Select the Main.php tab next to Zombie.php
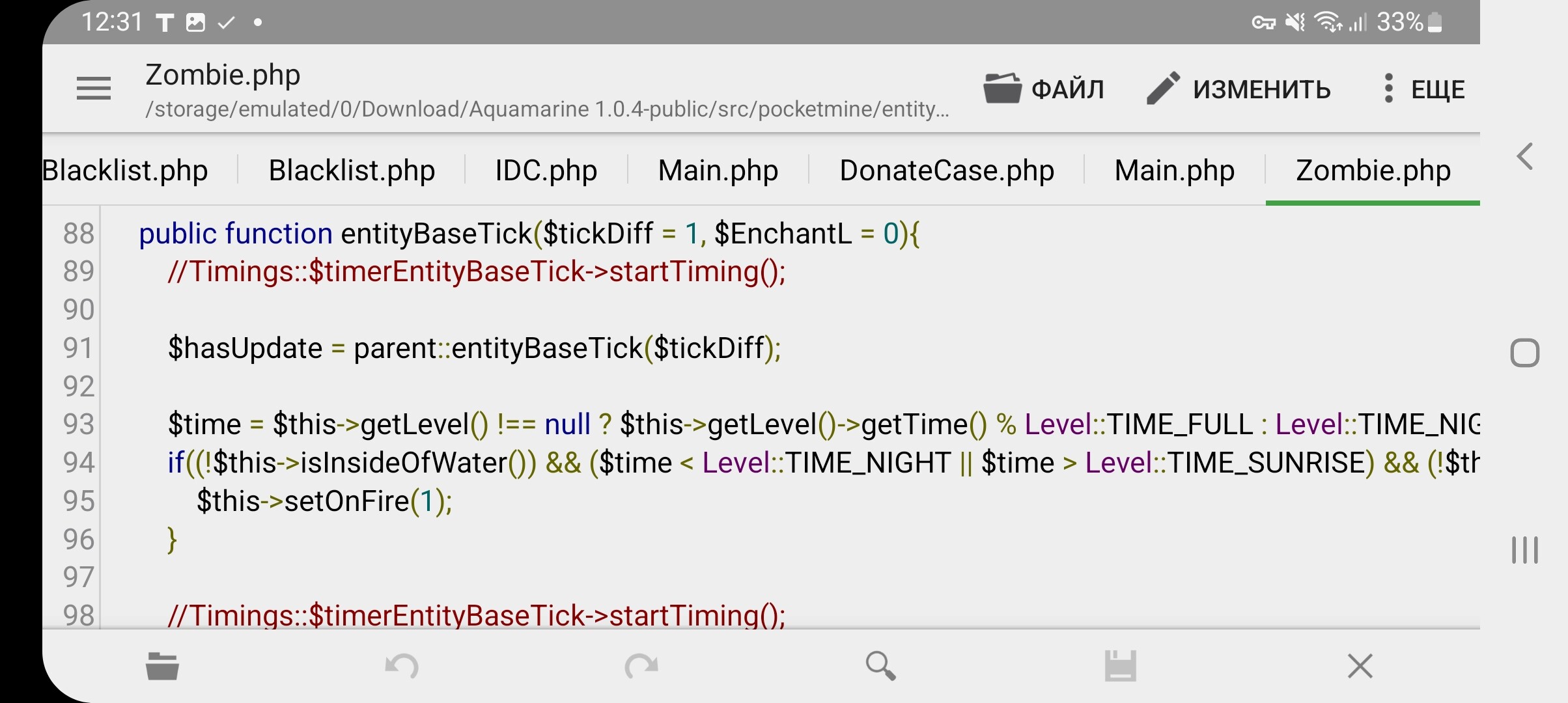 [1175, 171]
